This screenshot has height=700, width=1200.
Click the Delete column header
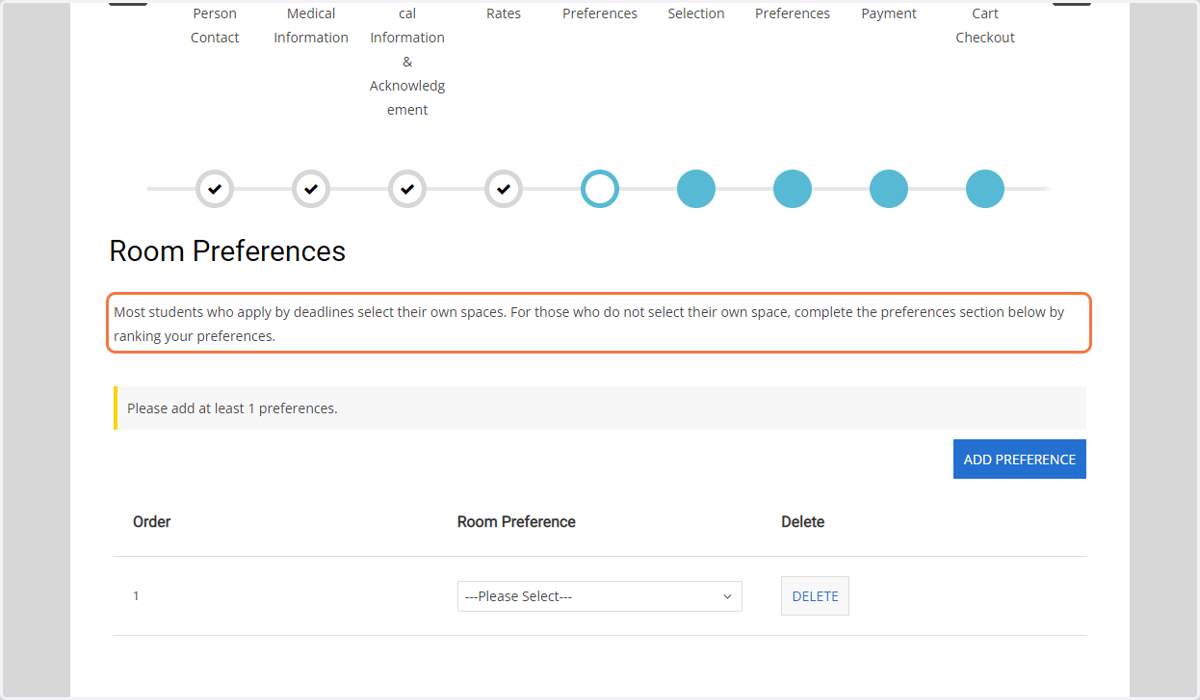803,522
